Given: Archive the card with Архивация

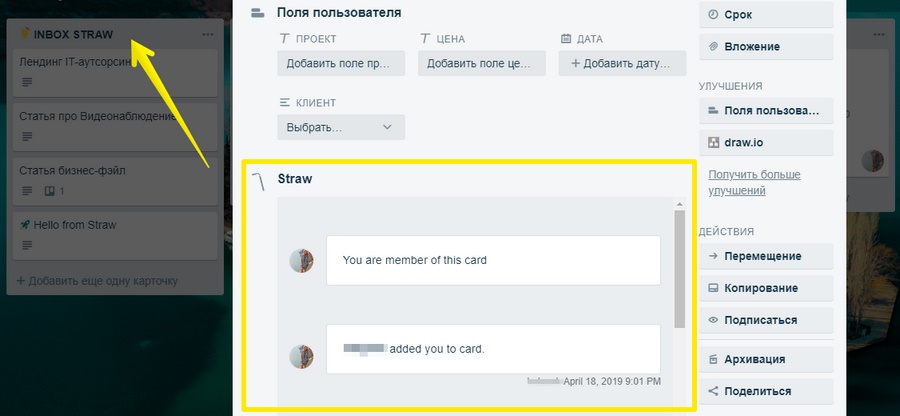Looking at the screenshot, I should 766,359.
